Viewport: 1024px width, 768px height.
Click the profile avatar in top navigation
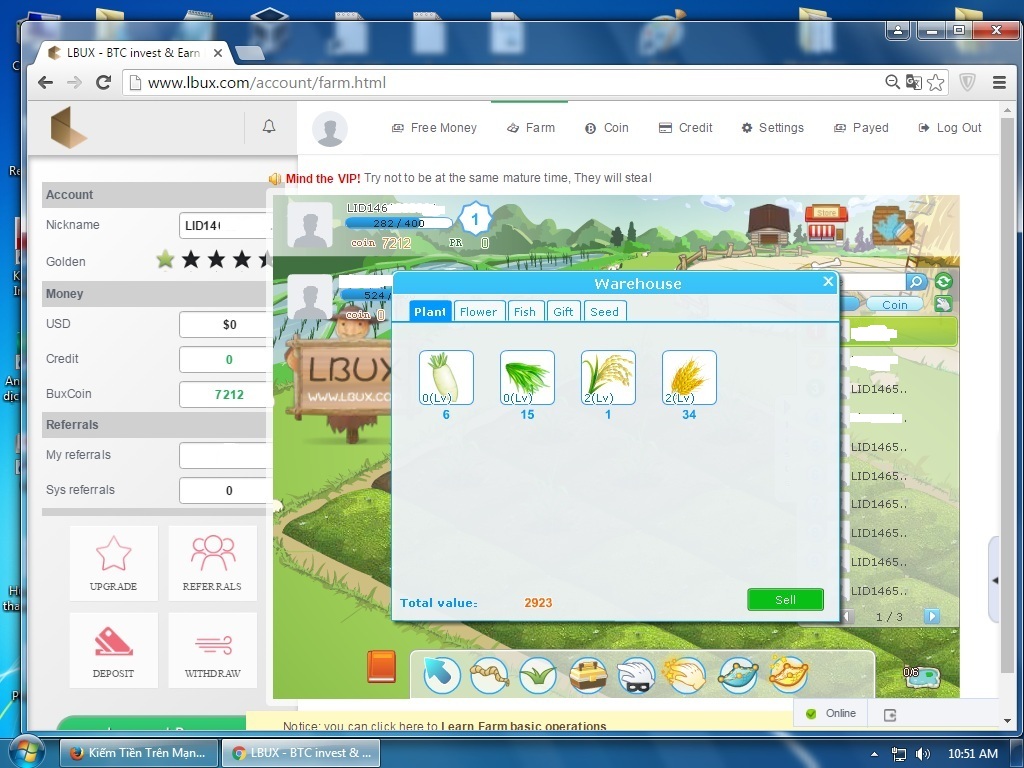pos(330,129)
